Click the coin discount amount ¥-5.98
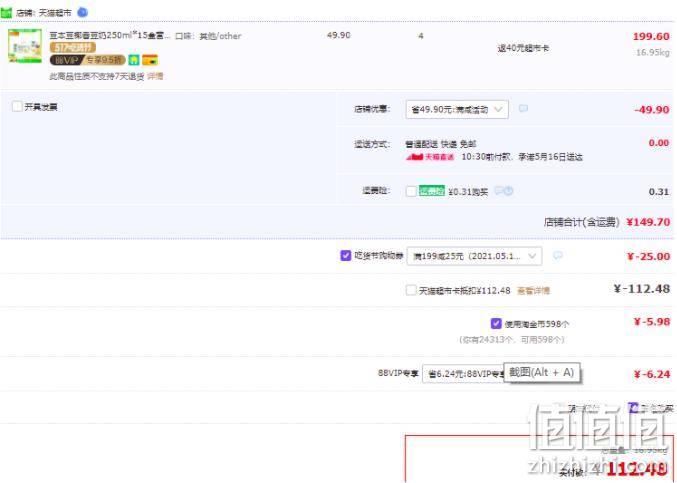 point(652,322)
